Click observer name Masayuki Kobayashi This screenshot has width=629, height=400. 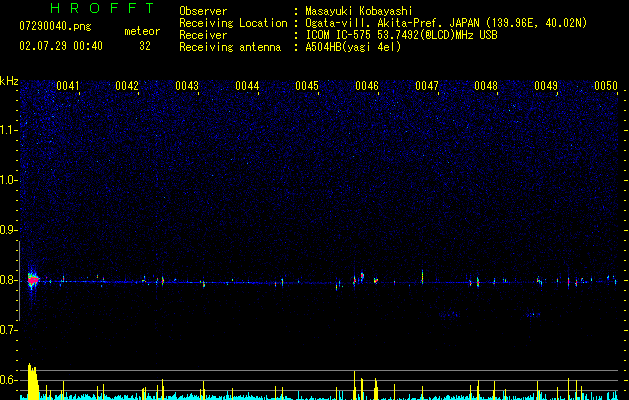(x=359, y=11)
